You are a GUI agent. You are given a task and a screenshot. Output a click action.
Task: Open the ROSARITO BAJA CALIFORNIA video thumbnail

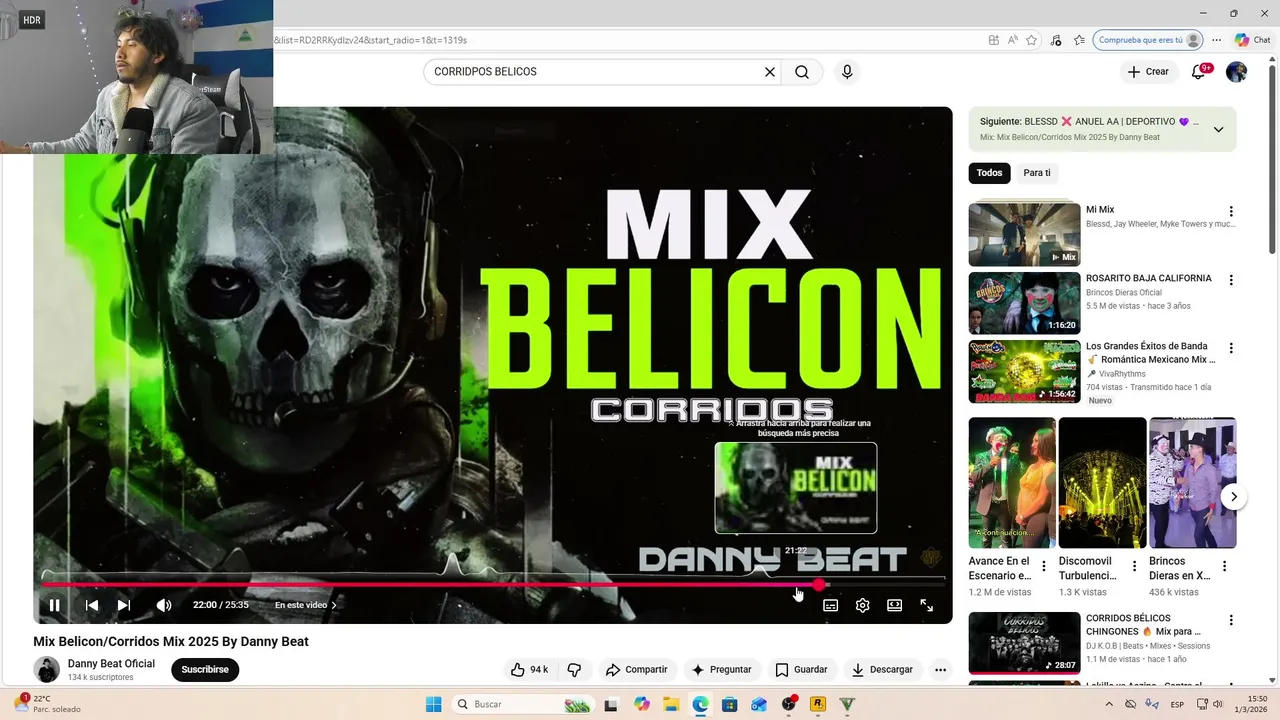pos(1024,303)
